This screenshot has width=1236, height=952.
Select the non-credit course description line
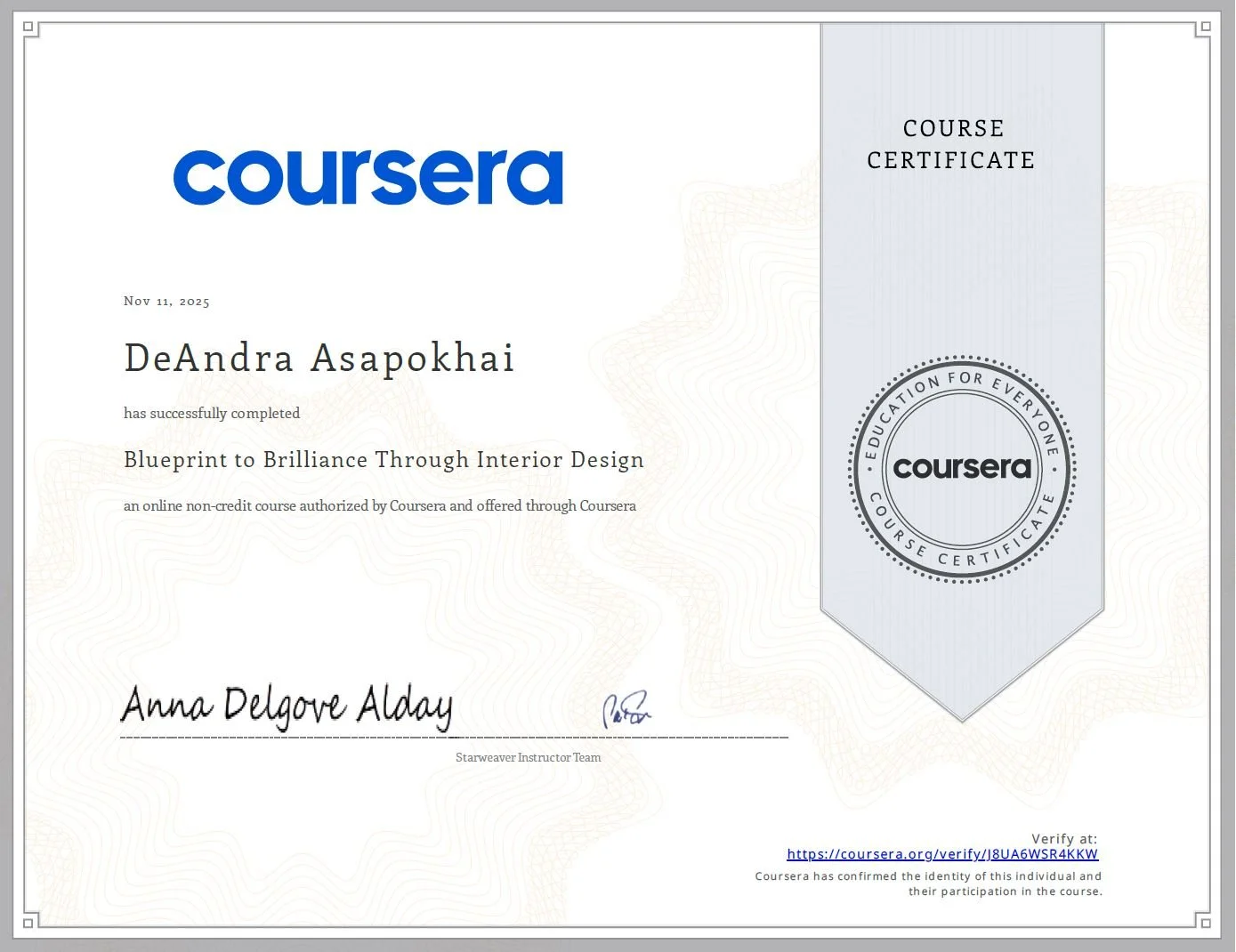click(x=380, y=505)
